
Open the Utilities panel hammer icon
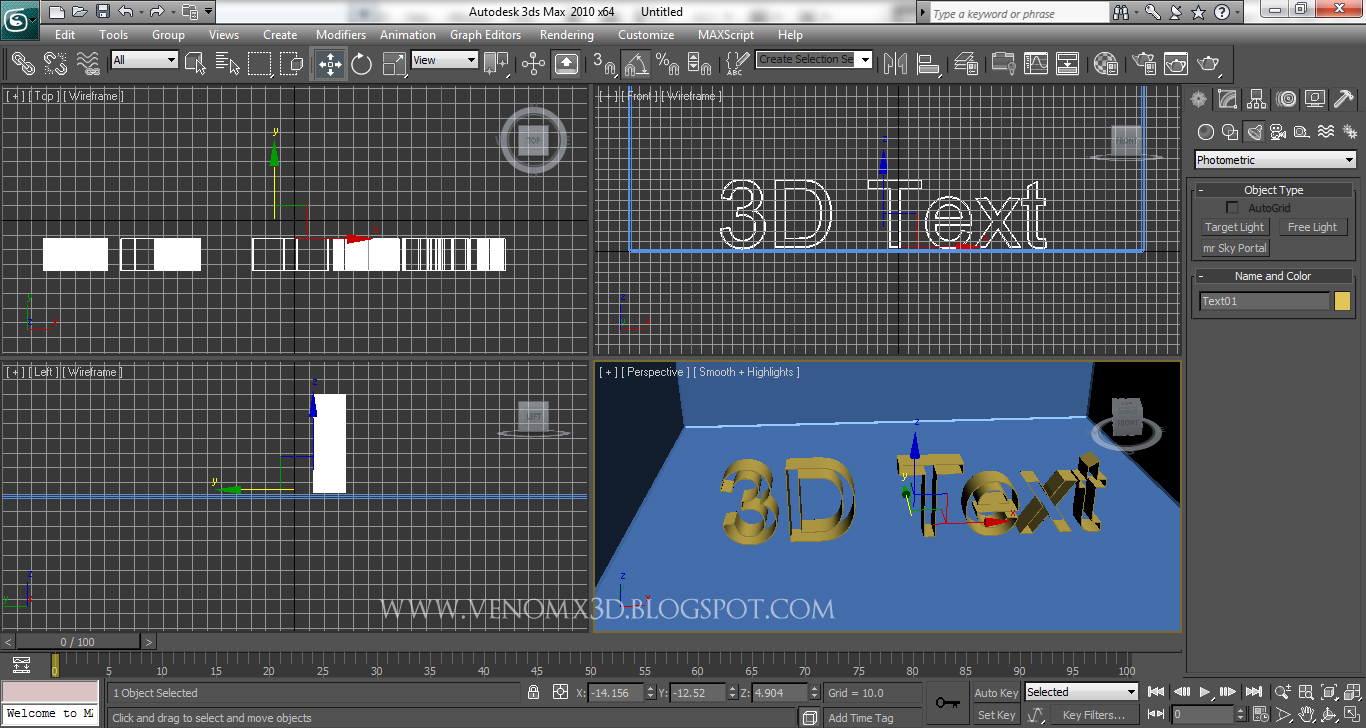[x=1344, y=99]
